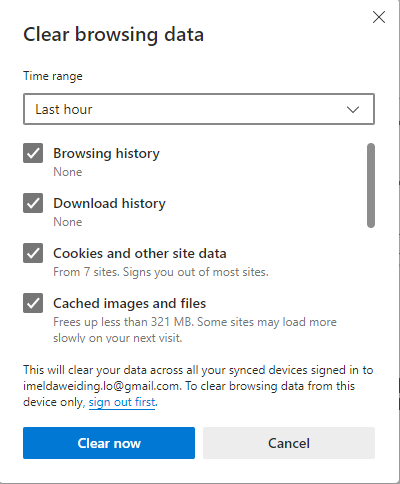
Task: Uncheck the Browsing history checkbox
Action: (x=33, y=153)
